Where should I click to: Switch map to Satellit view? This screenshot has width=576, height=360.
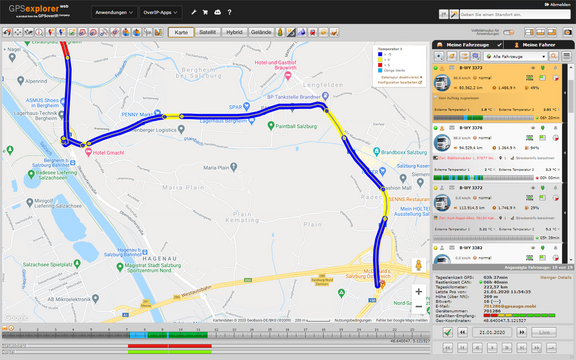(208, 32)
